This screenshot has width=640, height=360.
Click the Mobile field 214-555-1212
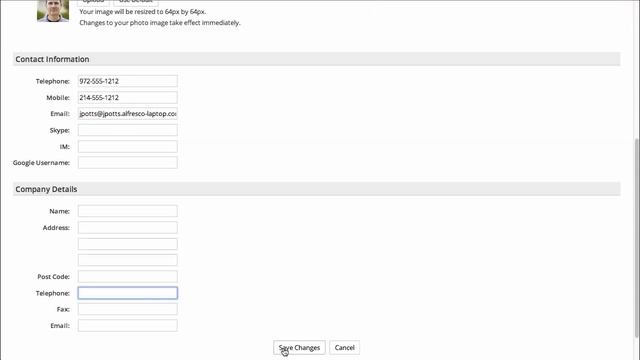128,97
